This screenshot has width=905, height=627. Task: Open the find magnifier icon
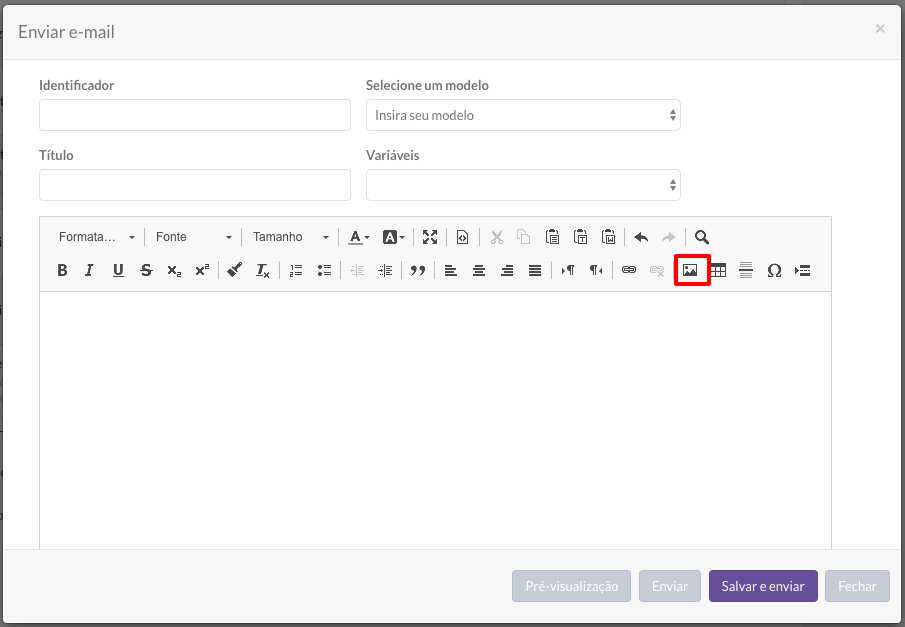(701, 237)
